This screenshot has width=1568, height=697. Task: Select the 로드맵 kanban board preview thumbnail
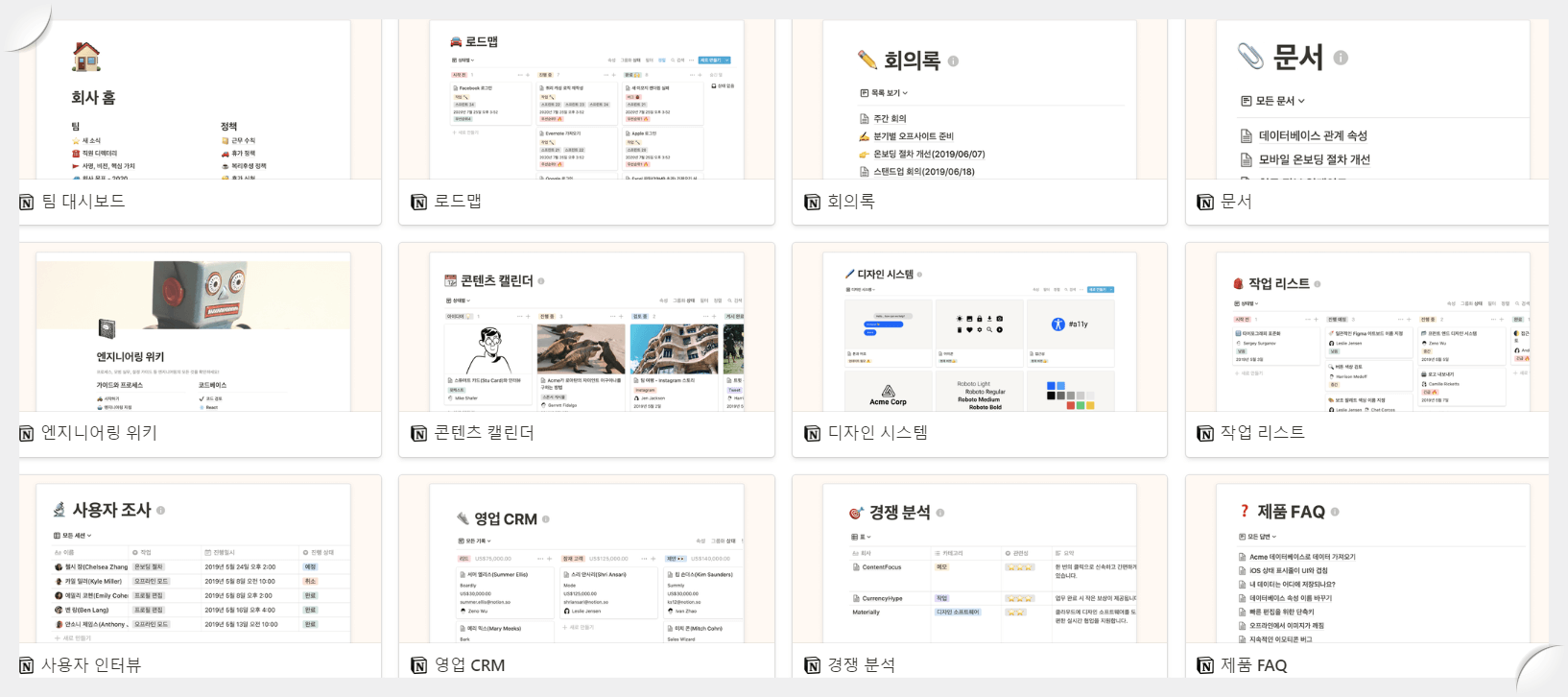(x=586, y=100)
